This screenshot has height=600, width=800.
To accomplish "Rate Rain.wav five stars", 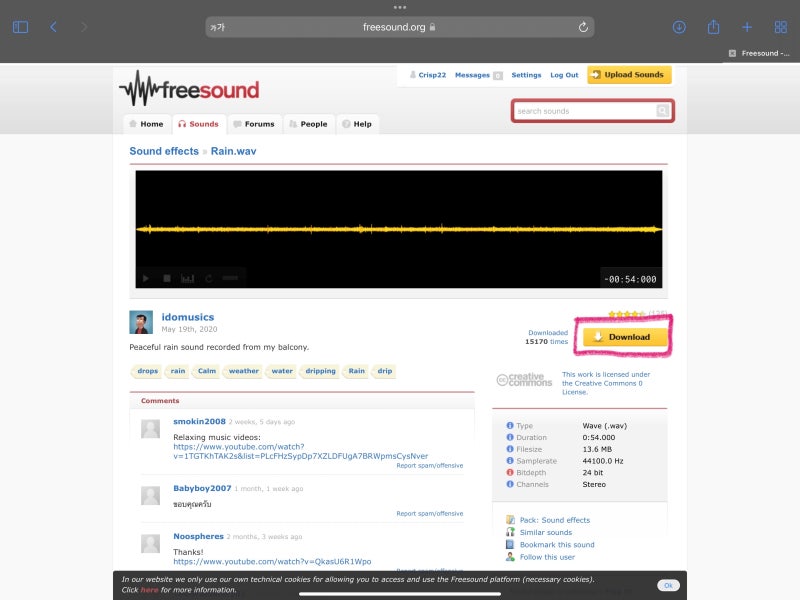I will 644,312.
